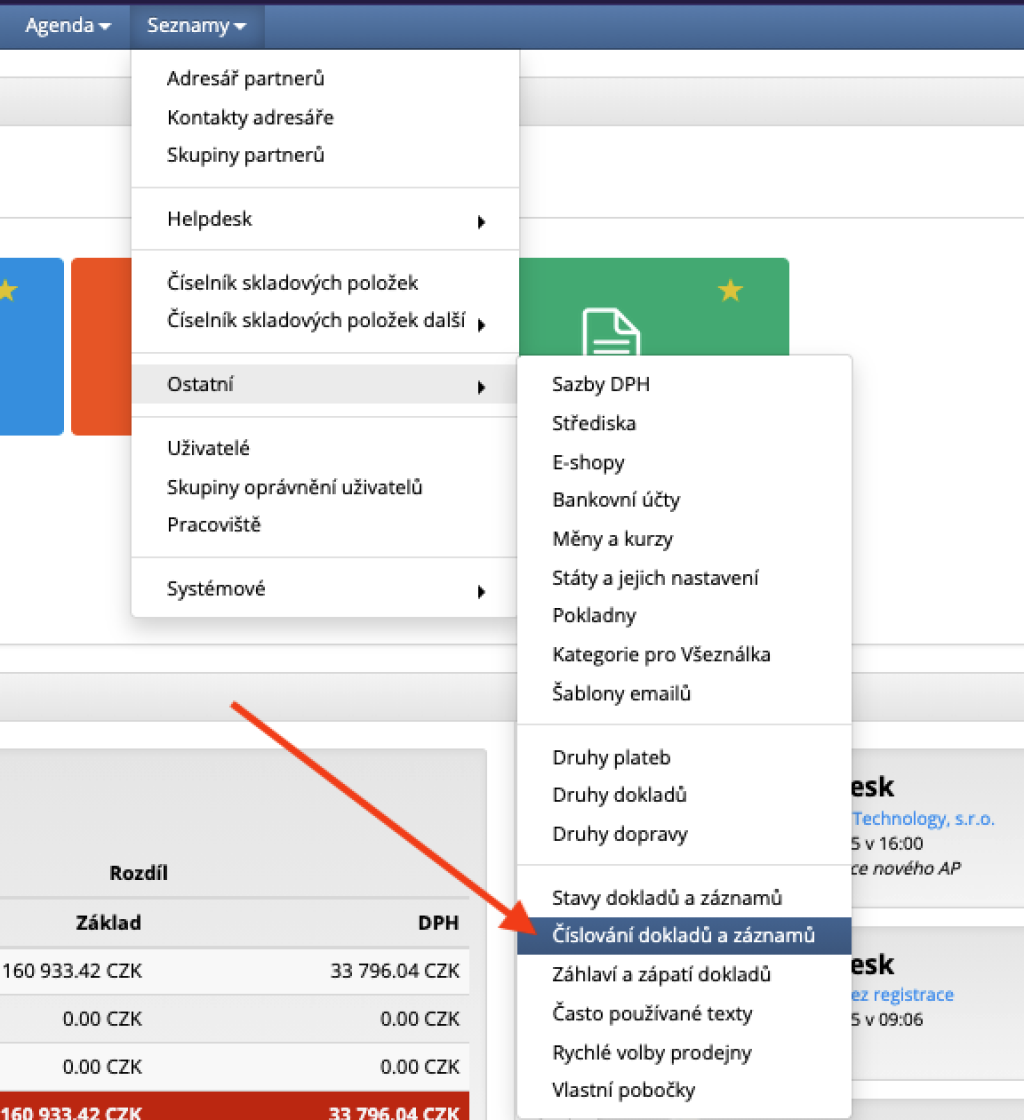Open Uživatelé from the Seznamy menu
Screen dimensions: 1024x1120
208,449
